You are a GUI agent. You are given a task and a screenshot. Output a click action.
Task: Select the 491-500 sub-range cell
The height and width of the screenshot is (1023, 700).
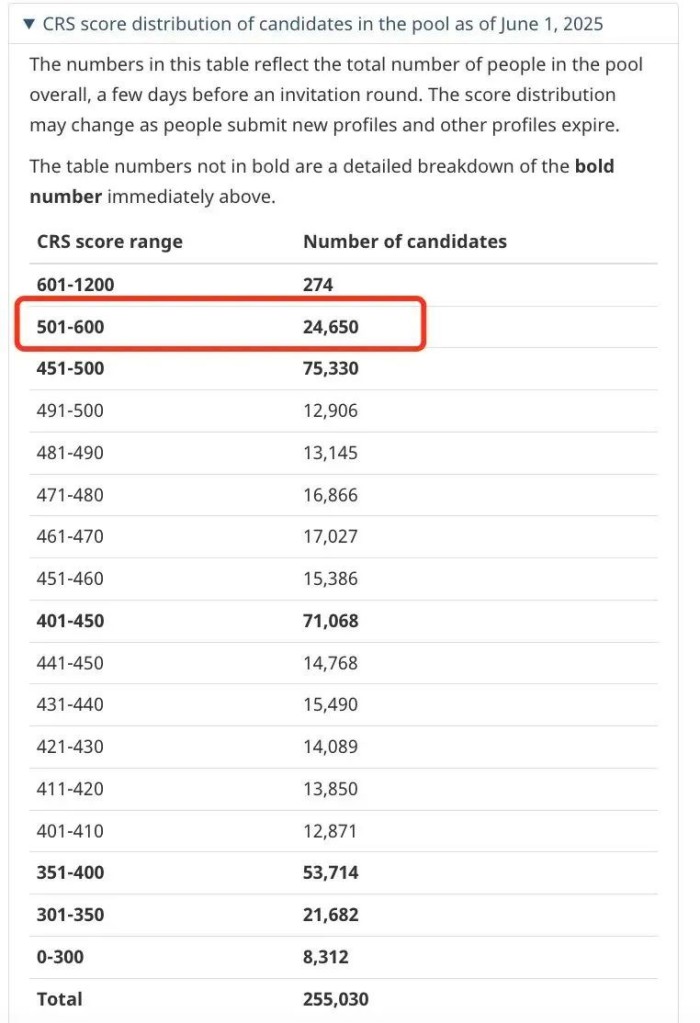coord(70,410)
